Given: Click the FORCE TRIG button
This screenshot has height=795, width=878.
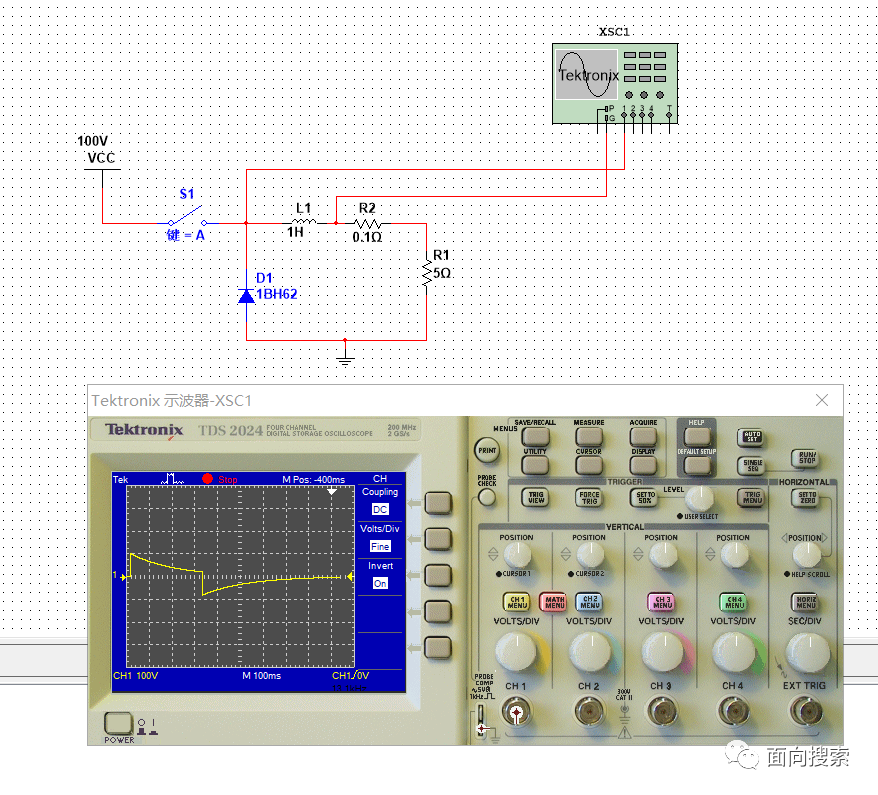Looking at the screenshot, I should (589, 497).
